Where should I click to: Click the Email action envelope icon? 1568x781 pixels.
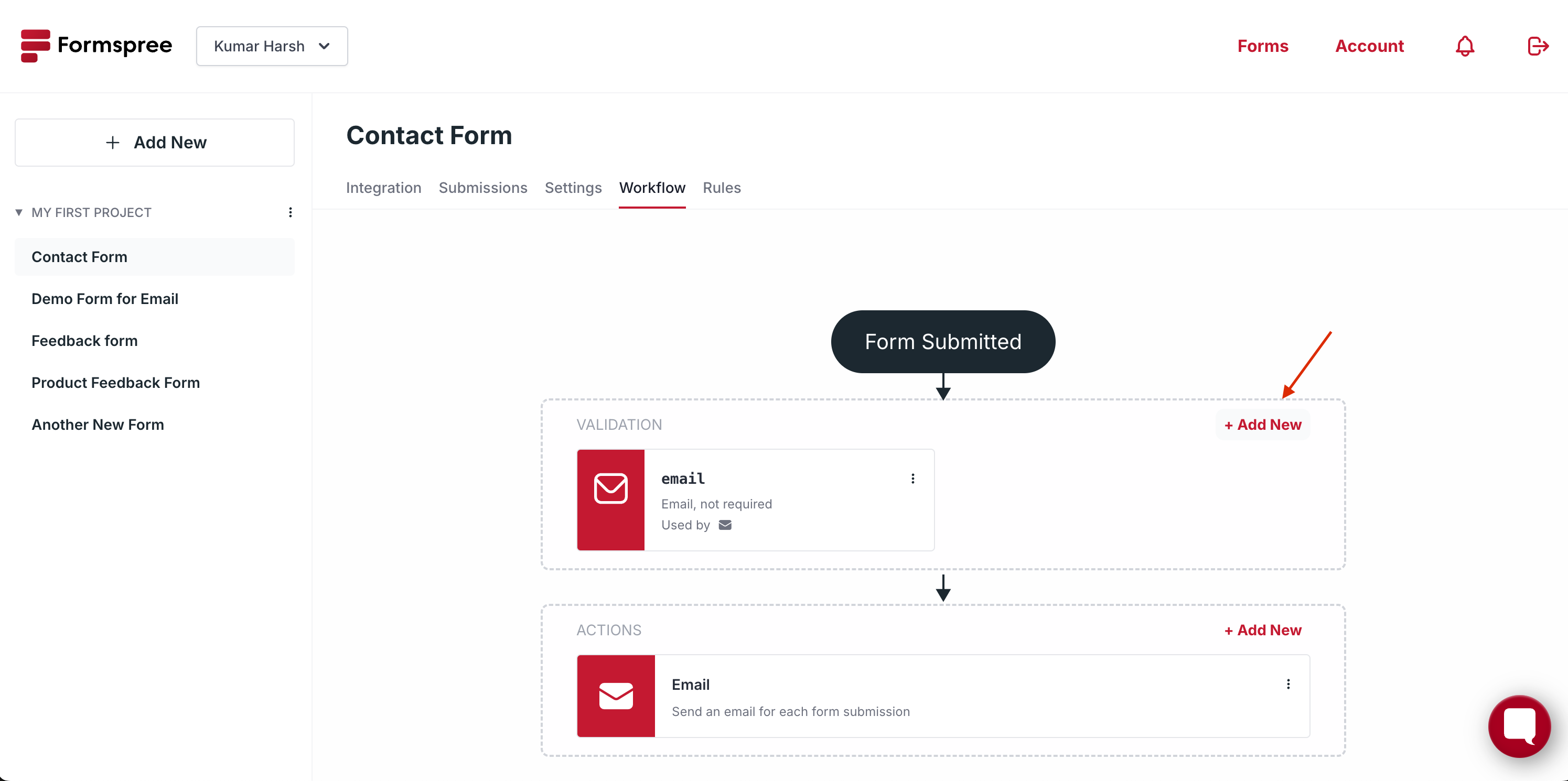[x=615, y=696]
